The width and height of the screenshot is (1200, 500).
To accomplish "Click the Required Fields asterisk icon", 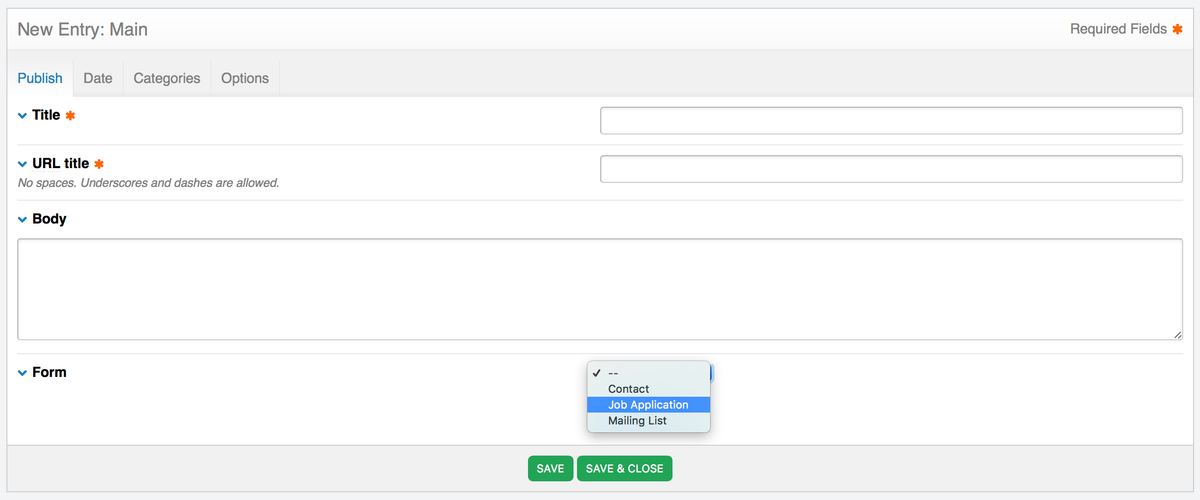I will tap(1177, 29).
